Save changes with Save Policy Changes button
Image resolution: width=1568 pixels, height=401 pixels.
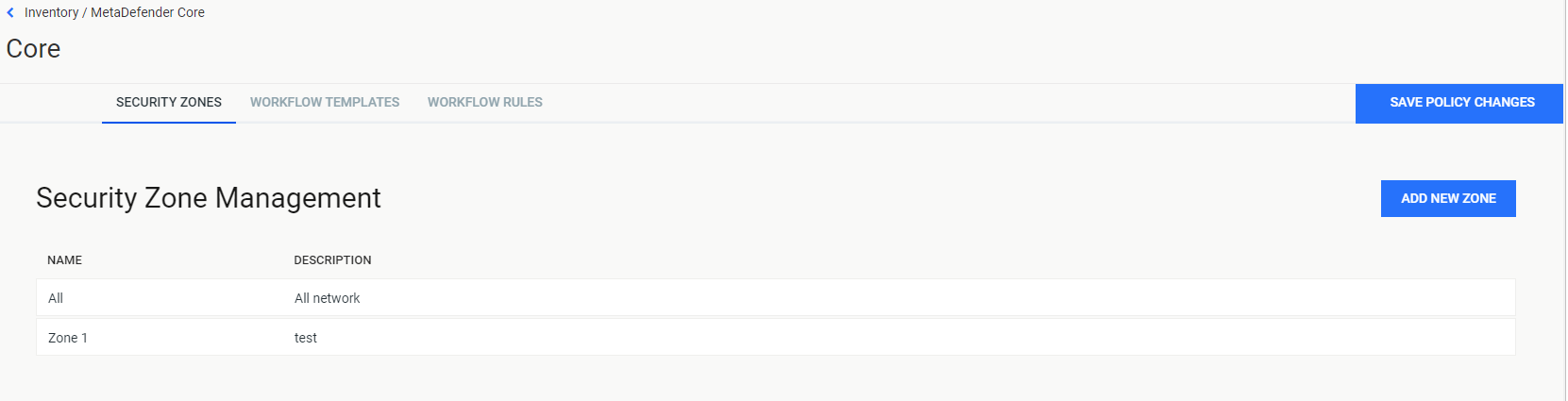[x=1459, y=103]
